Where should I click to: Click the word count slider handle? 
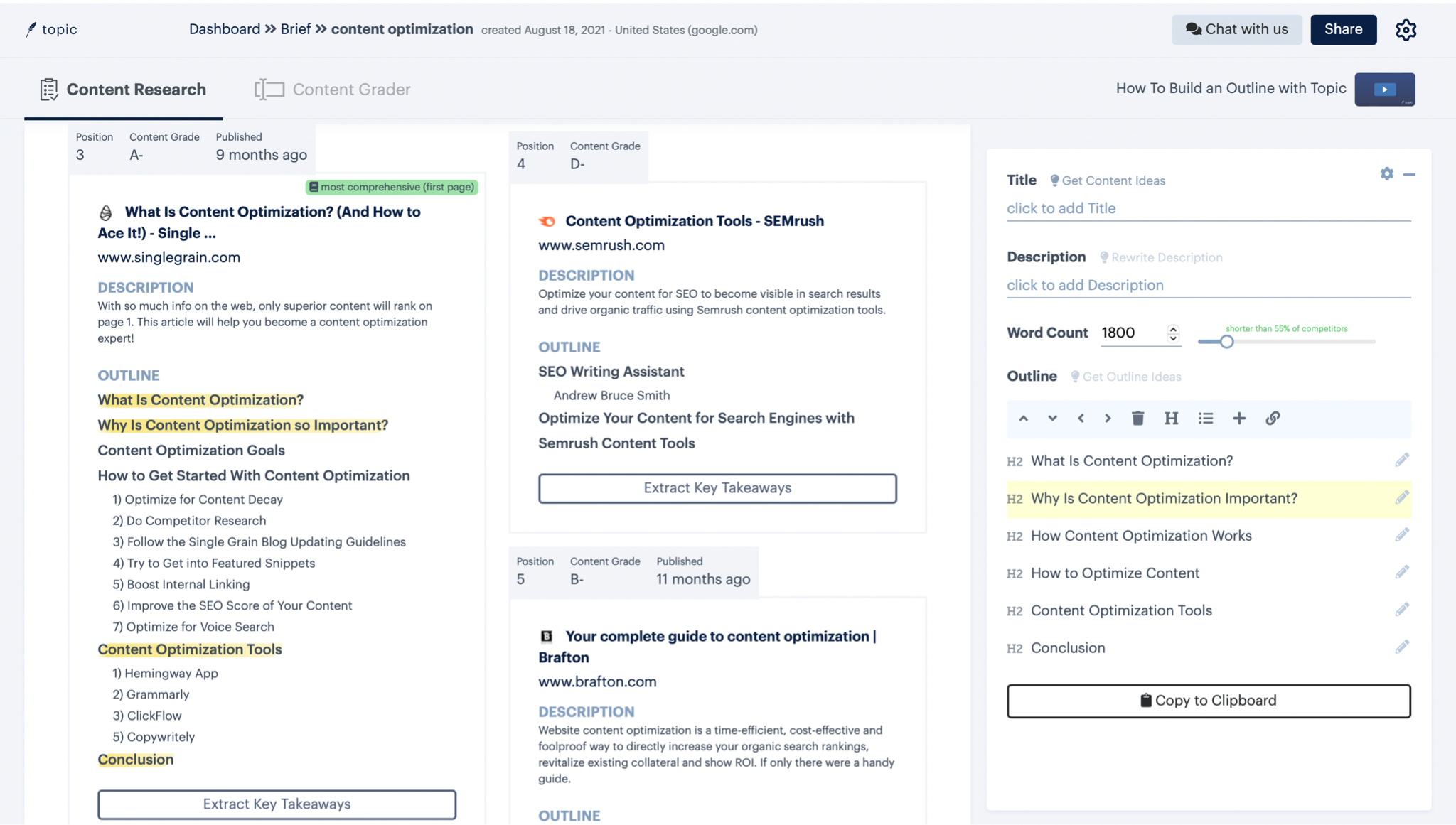1226,342
